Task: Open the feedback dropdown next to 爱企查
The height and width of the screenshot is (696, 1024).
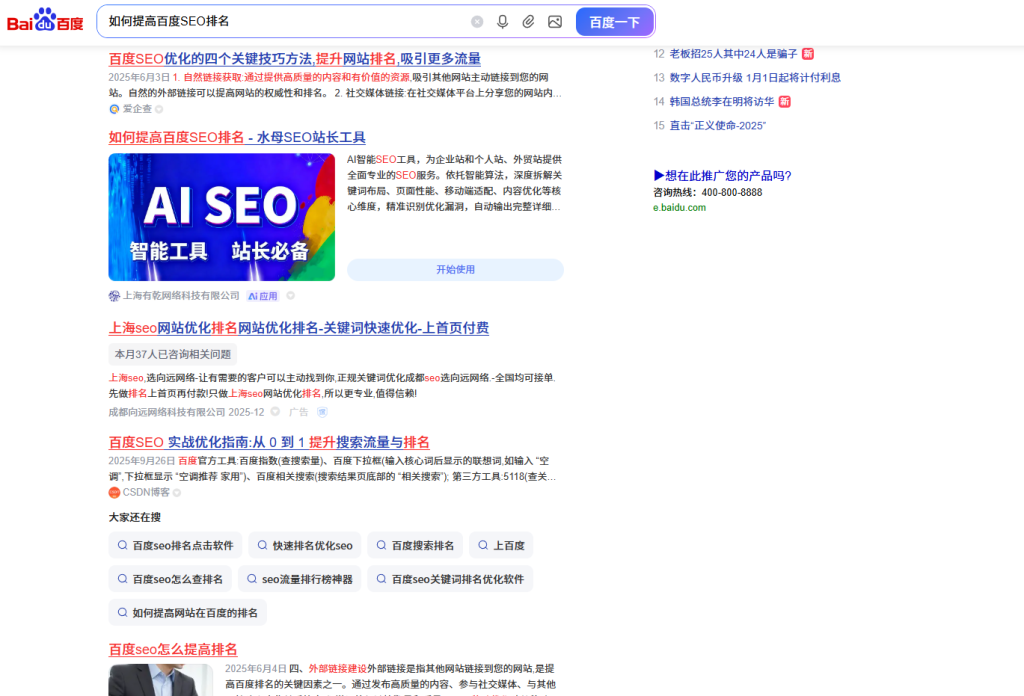Action: [160, 108]
